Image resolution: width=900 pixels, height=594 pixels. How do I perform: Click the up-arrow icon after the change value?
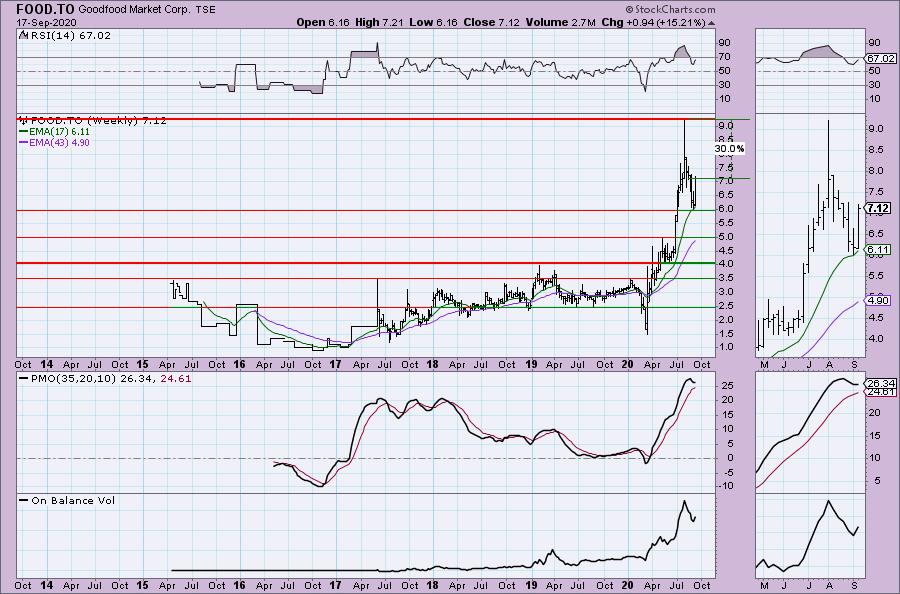tap(712, 23)
